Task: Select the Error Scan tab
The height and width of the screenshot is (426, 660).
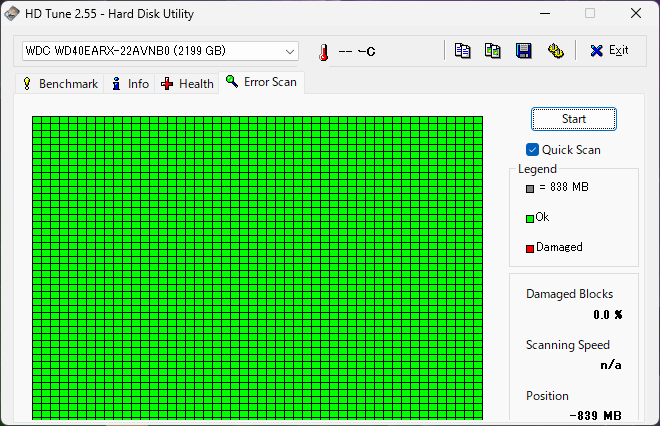Action: [x=261, y=82]
